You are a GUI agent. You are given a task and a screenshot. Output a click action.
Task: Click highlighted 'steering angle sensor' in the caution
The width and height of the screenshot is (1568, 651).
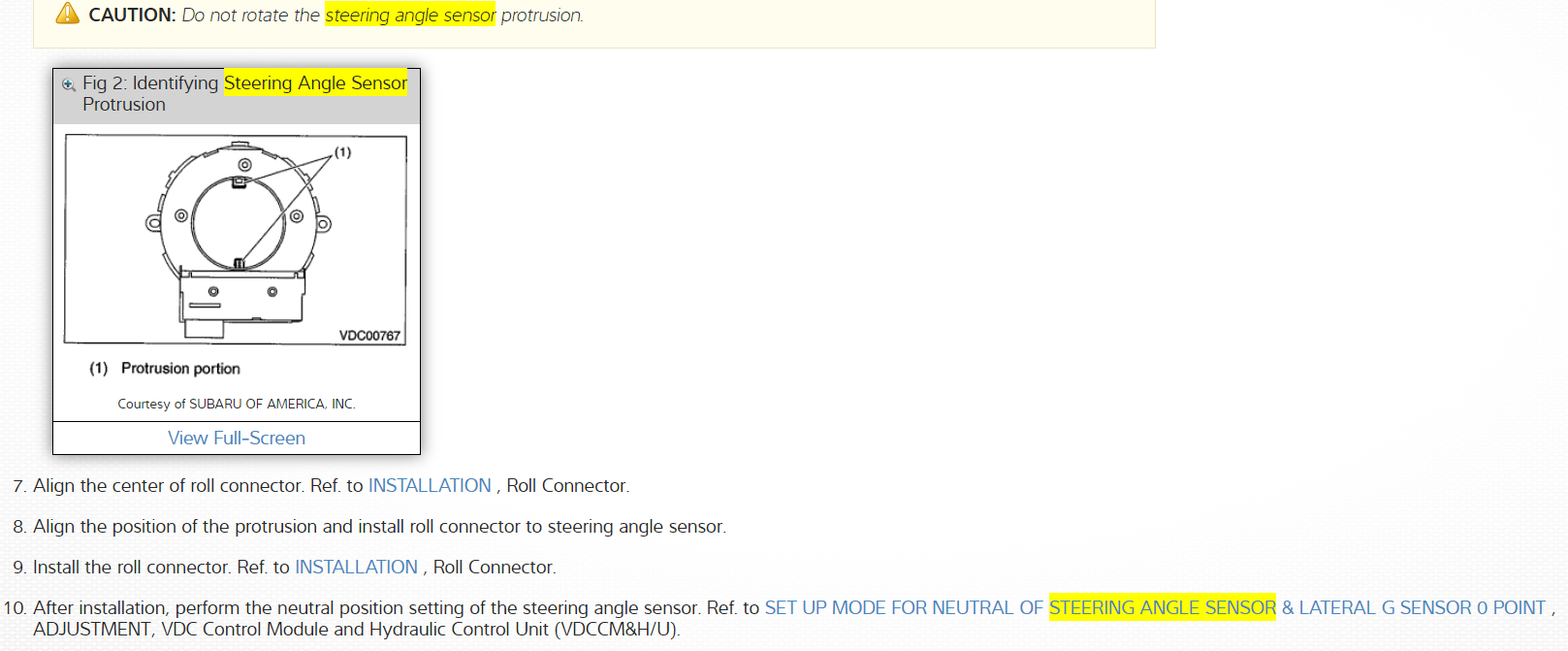click(x=410, y=16)
